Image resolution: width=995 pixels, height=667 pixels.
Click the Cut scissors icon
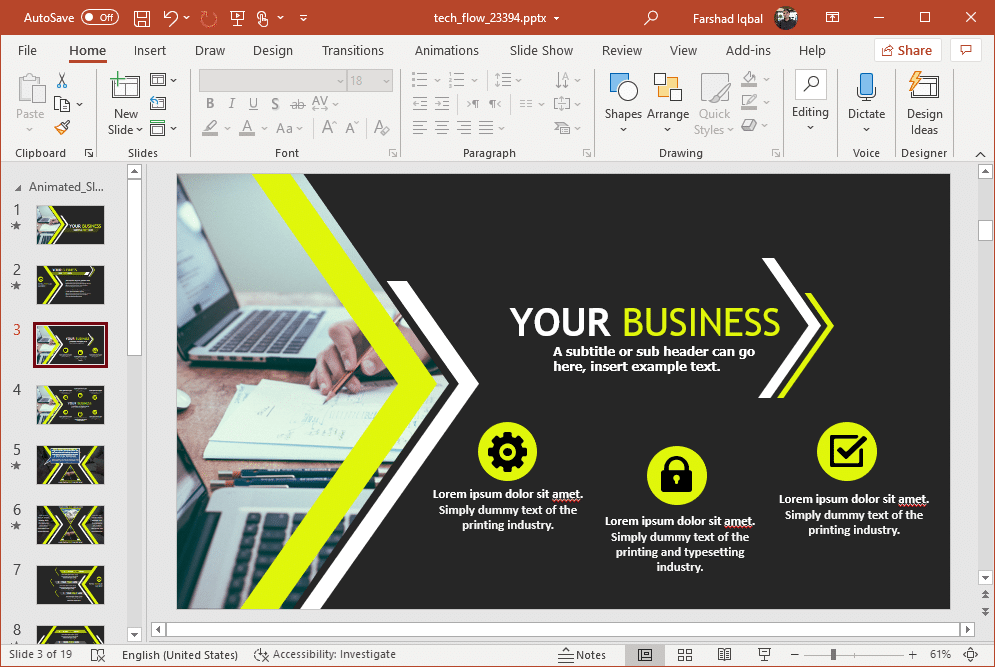click(x=62, y=81)
